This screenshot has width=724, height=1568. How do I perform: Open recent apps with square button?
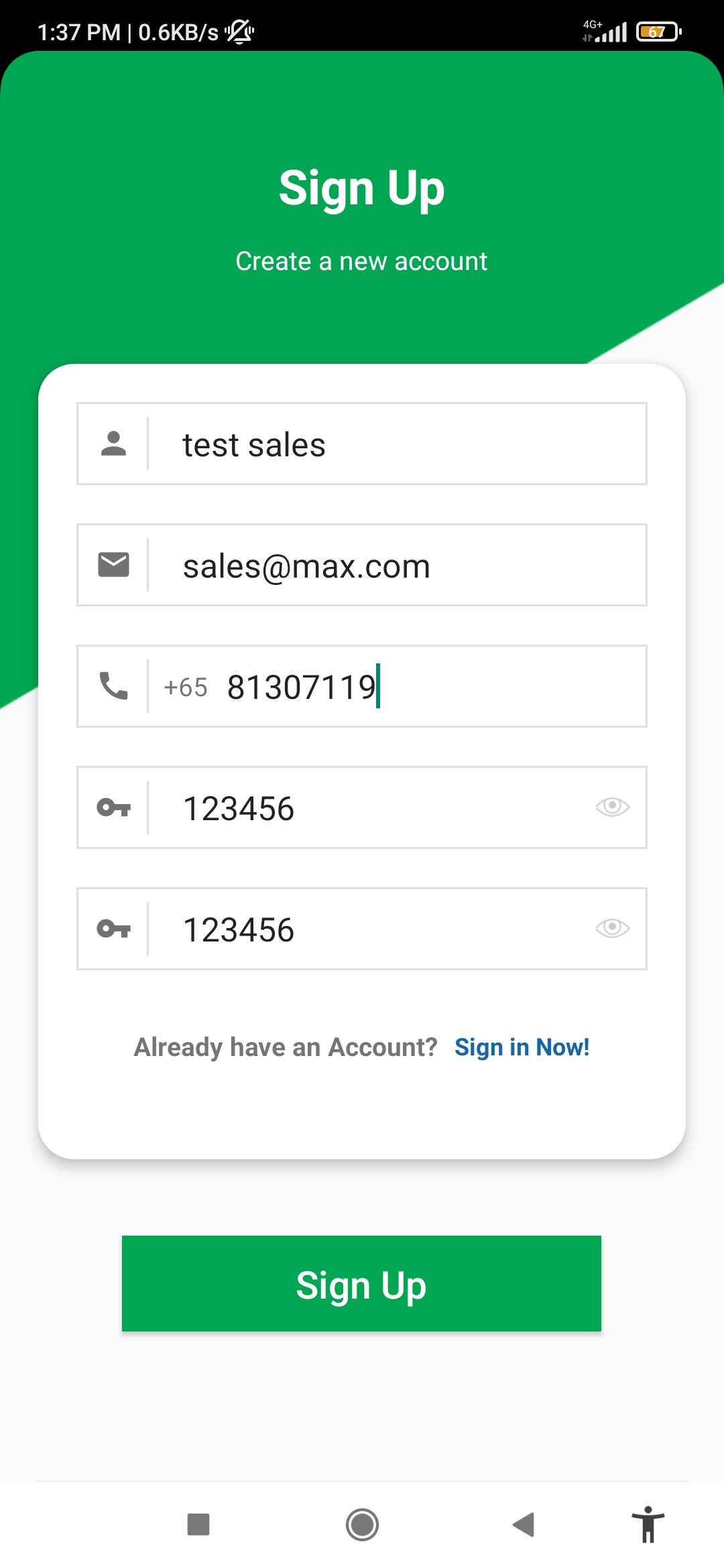[x=198, y=1524]
